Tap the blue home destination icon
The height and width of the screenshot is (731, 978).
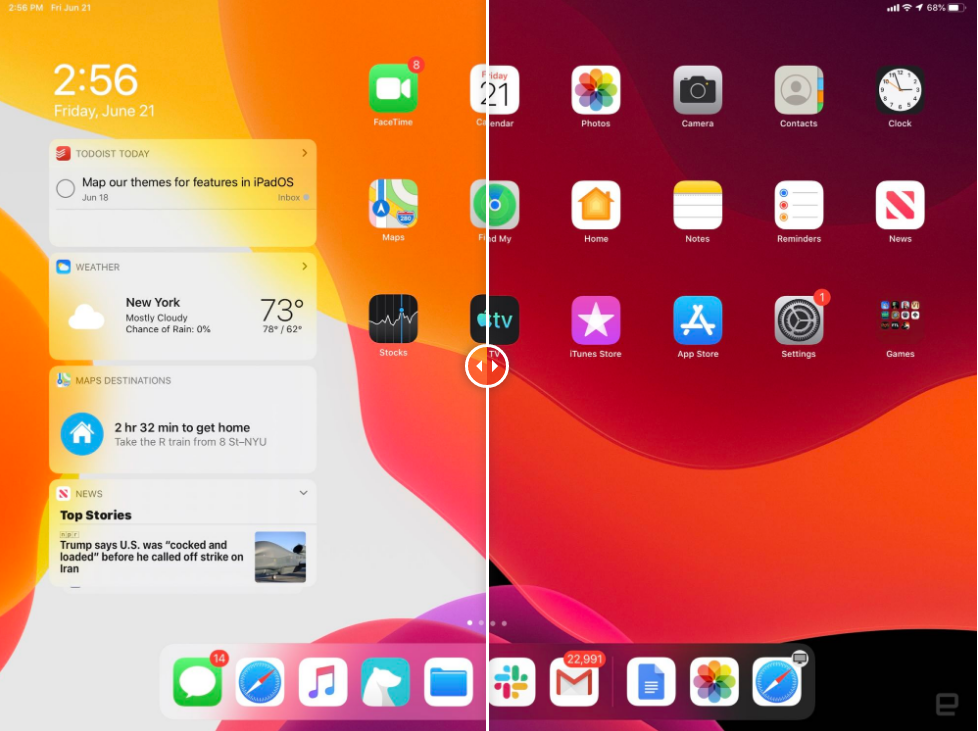(x=82, y=433)
